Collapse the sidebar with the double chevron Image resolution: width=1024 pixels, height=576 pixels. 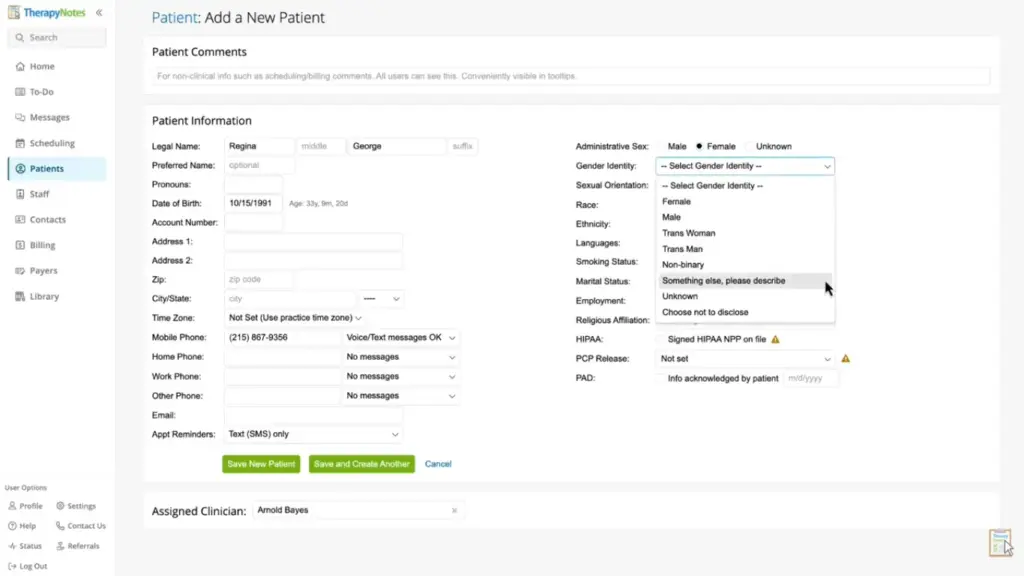(x=99, y=12)
